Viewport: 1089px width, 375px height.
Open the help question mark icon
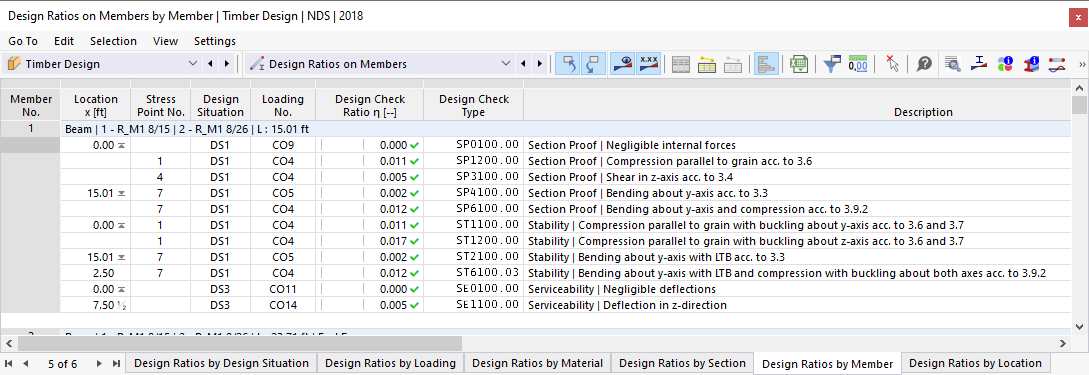click(x=924, y=64)
